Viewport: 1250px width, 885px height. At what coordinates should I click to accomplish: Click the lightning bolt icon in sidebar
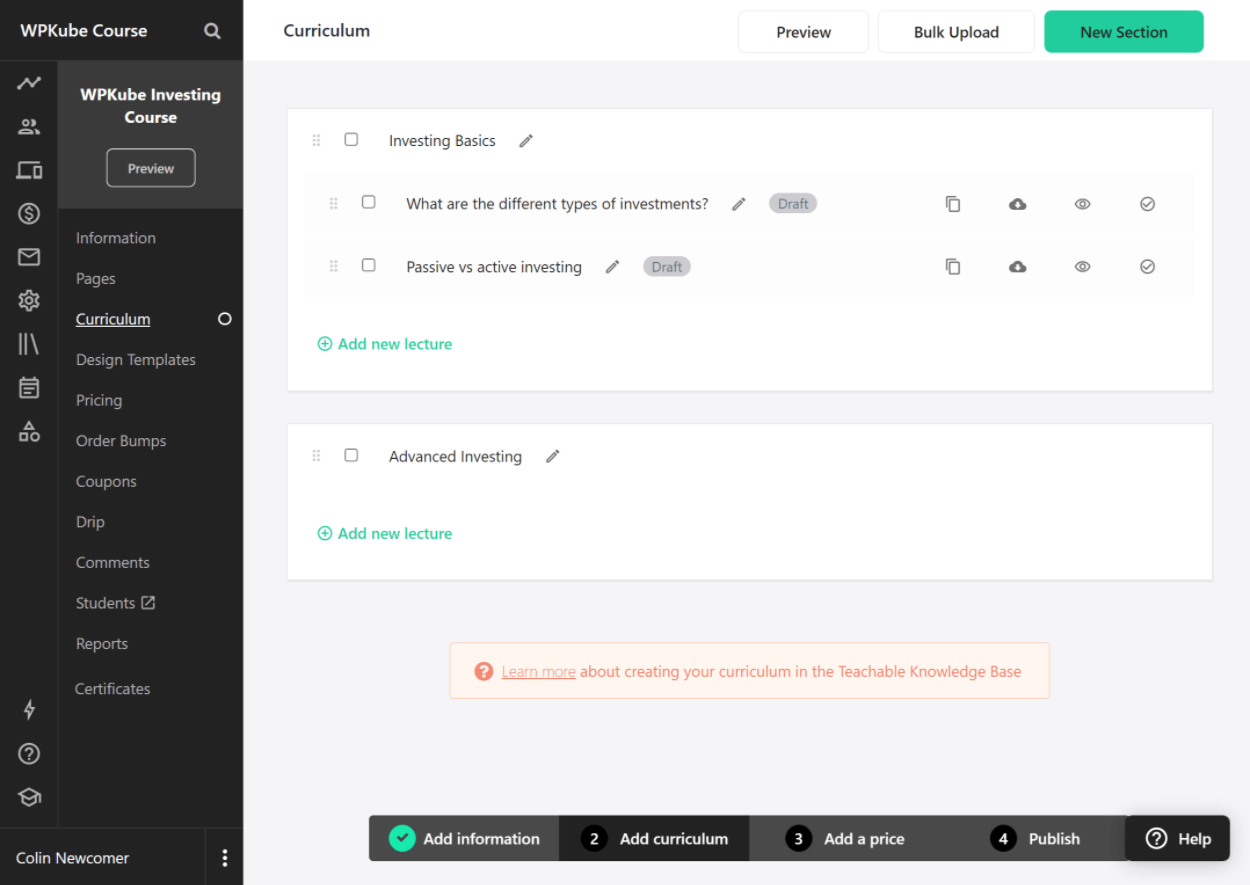(29, 710)
